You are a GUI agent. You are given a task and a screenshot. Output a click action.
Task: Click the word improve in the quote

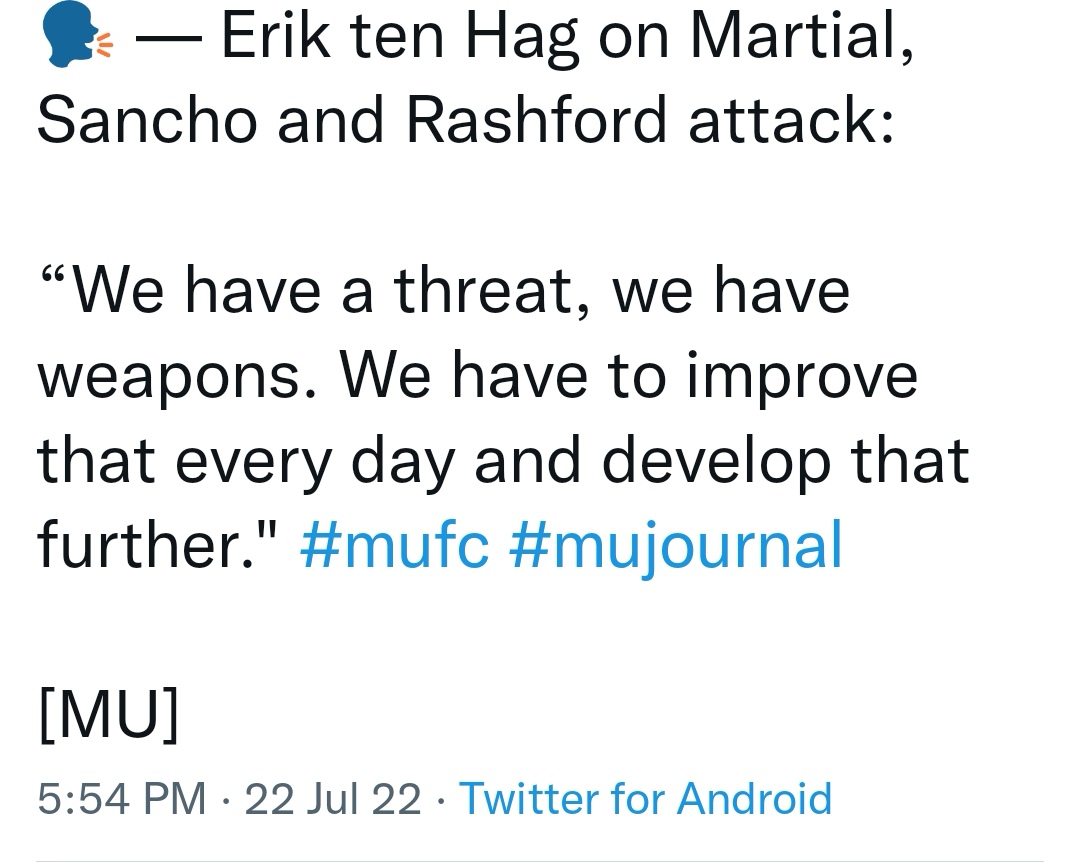[802, 378]
